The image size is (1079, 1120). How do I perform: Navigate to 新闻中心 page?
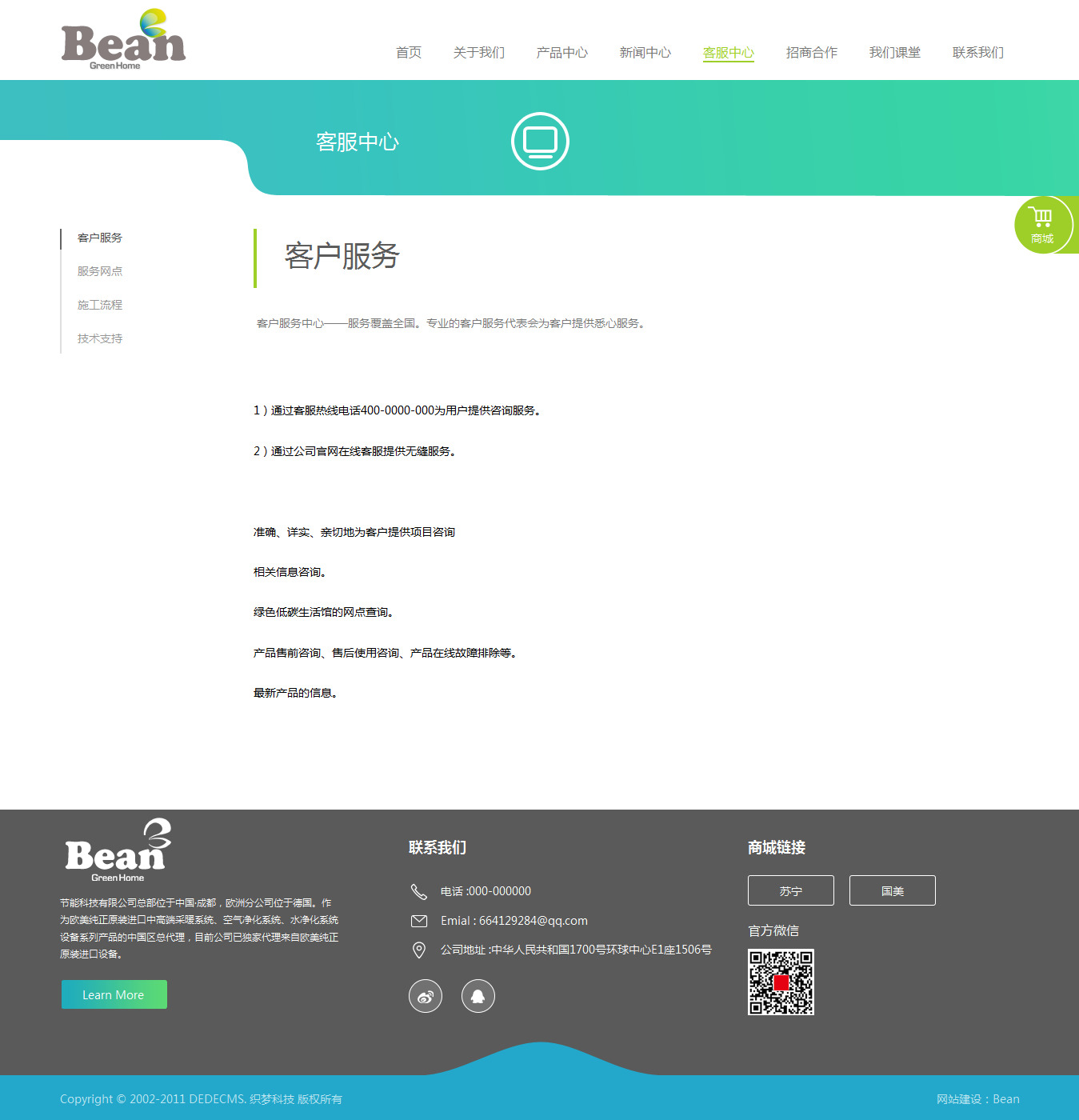(645, 53)
